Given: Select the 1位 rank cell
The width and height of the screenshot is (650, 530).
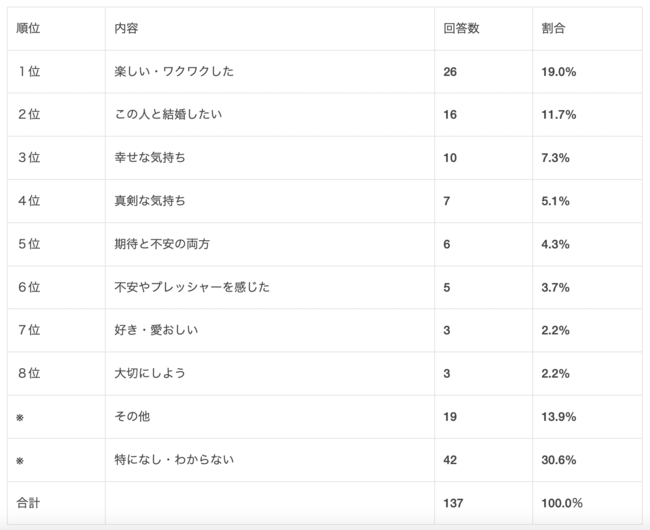Looking at the screenshot, I should 29,72.
